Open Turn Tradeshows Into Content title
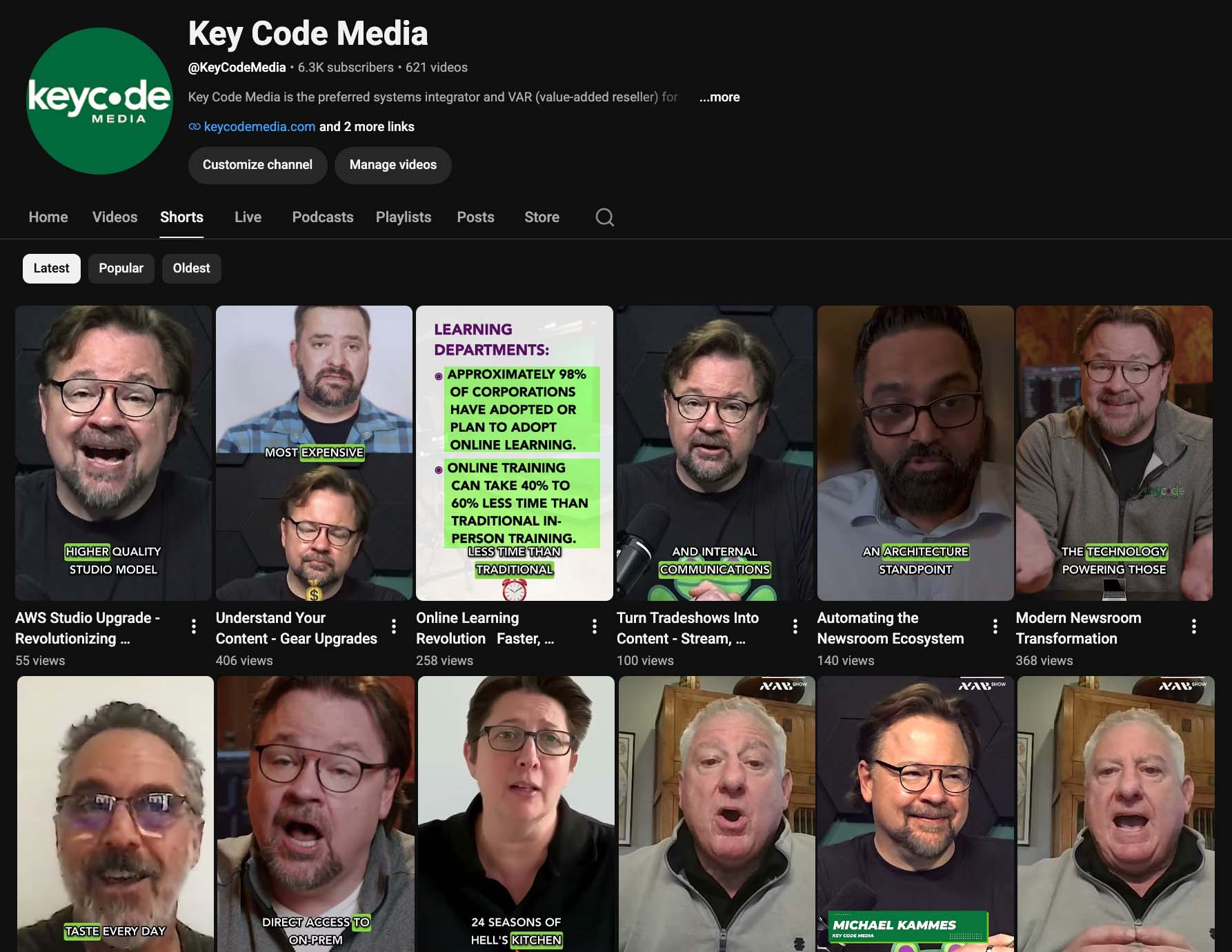 [x=688, y=628]
